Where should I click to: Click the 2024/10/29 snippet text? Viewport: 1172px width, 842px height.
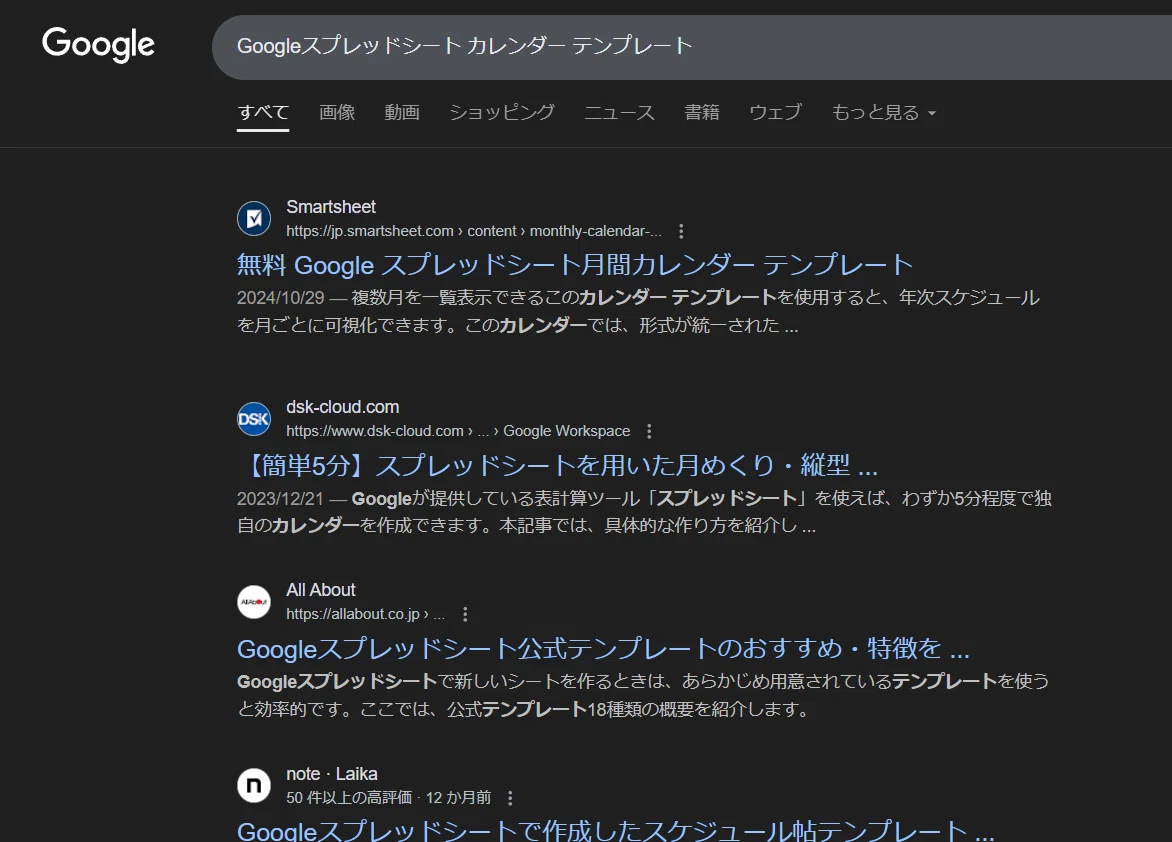pos(638,311)
